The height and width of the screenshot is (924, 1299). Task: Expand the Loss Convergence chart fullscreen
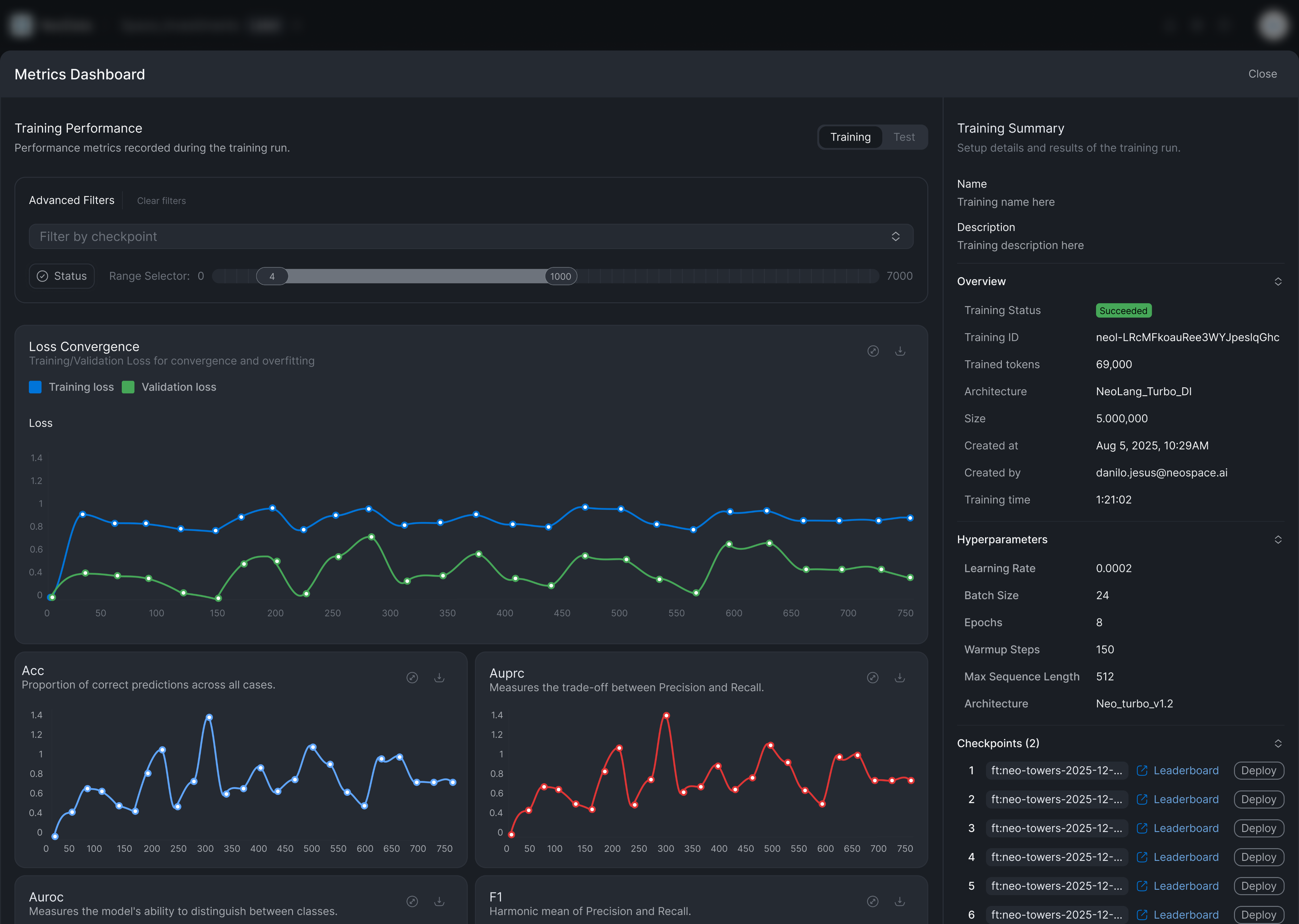(x=873, y=351)
